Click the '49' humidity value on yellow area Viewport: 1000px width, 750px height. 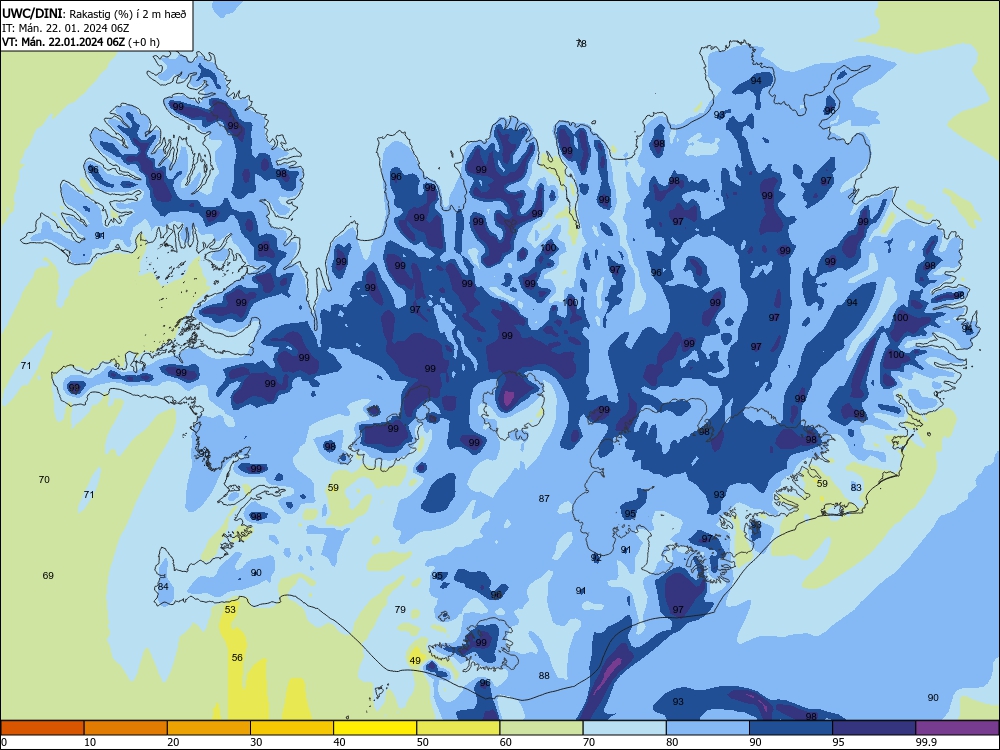pyautogui.click(x=415, y=660)
